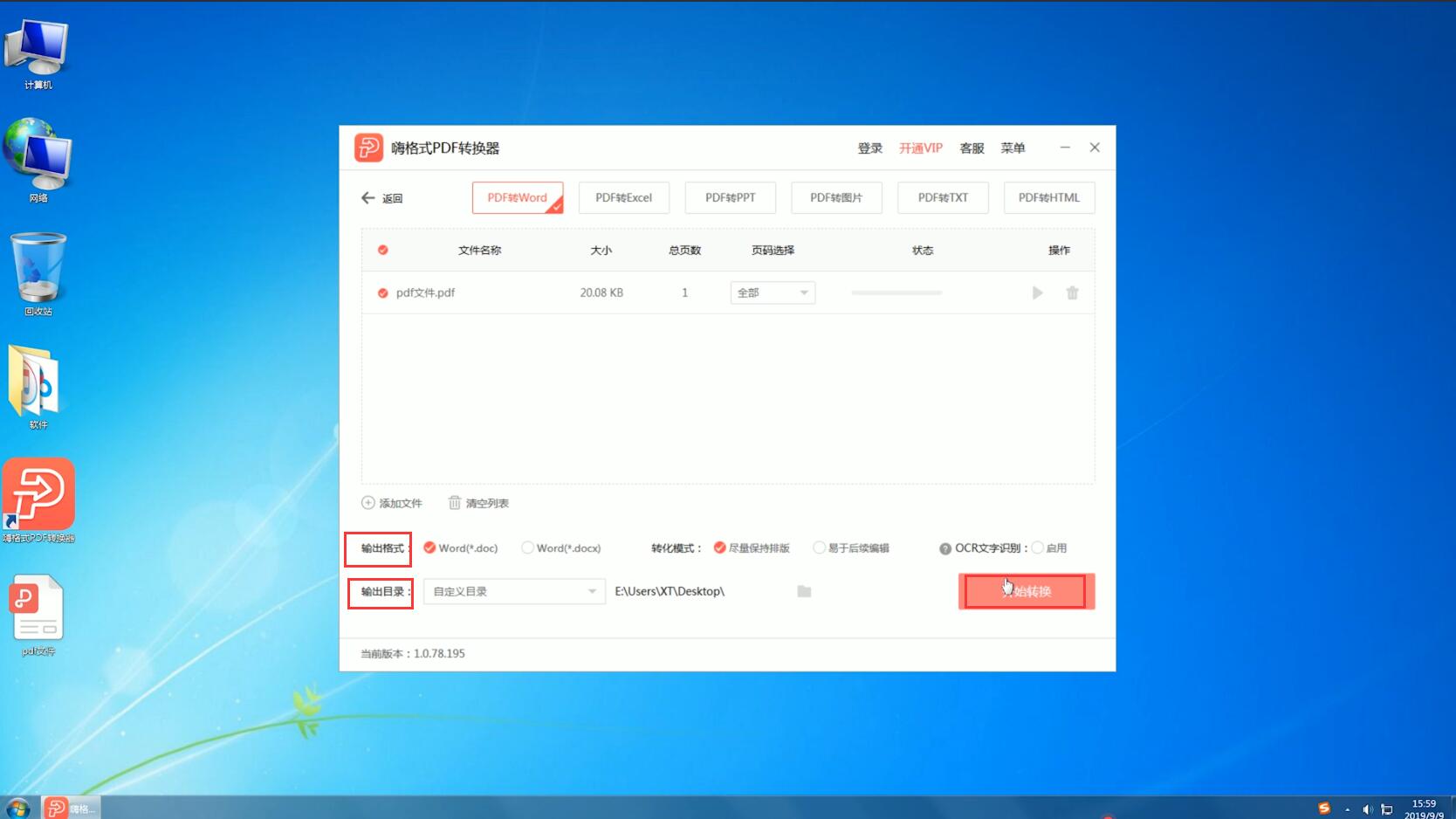Click the output path E:\Users\XT\Desktop\ field
The width and height of the screenshot is (1456, 819).
pos(670,592)
